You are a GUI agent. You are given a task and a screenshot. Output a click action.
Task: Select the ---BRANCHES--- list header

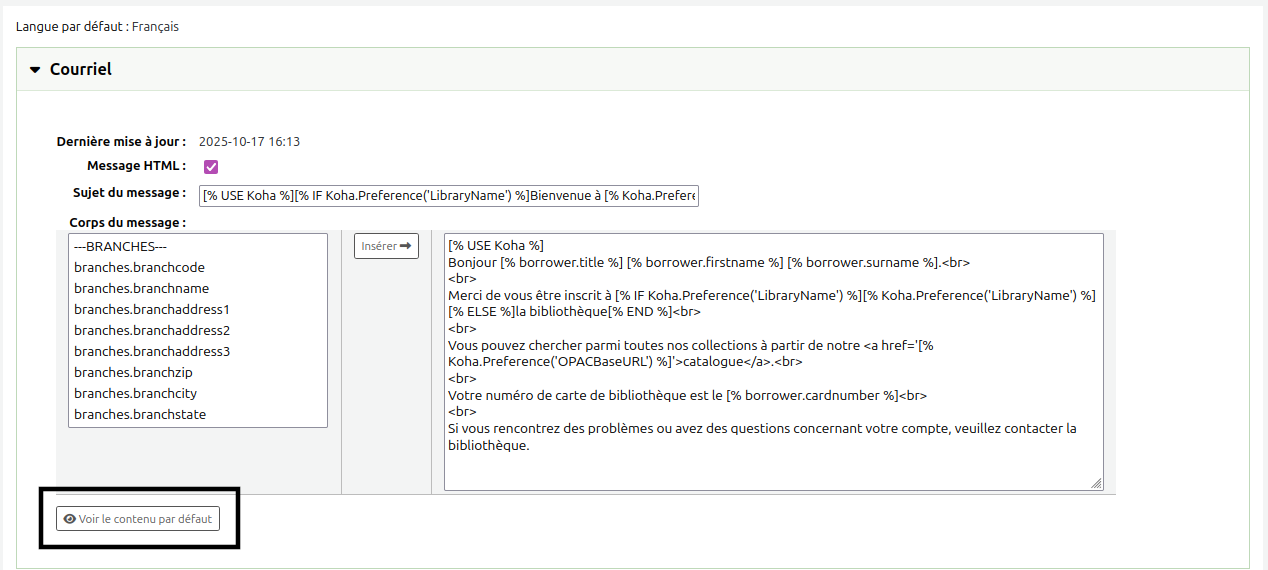[114, 247]
